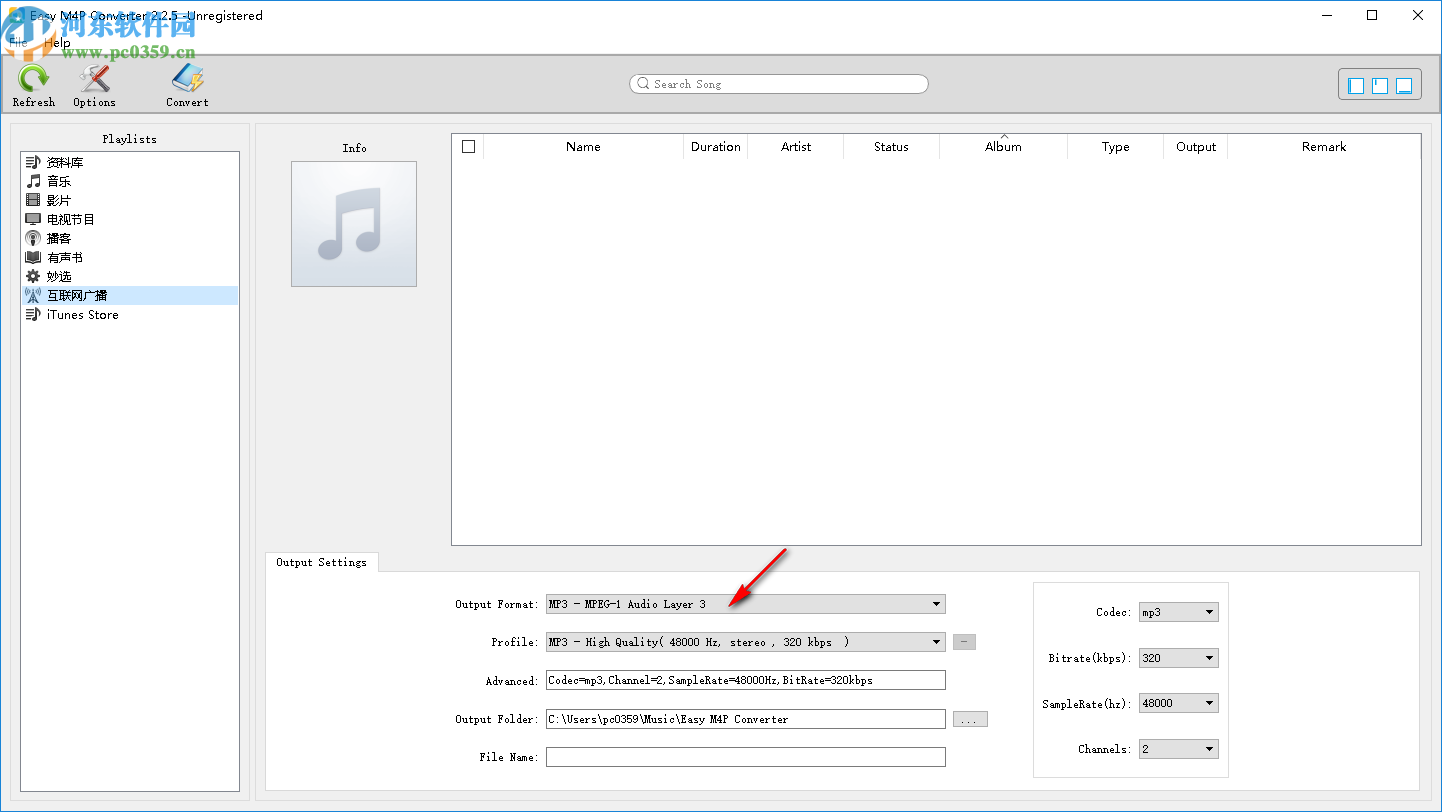
Task: Open the Help menu
Action: (57, 42)
